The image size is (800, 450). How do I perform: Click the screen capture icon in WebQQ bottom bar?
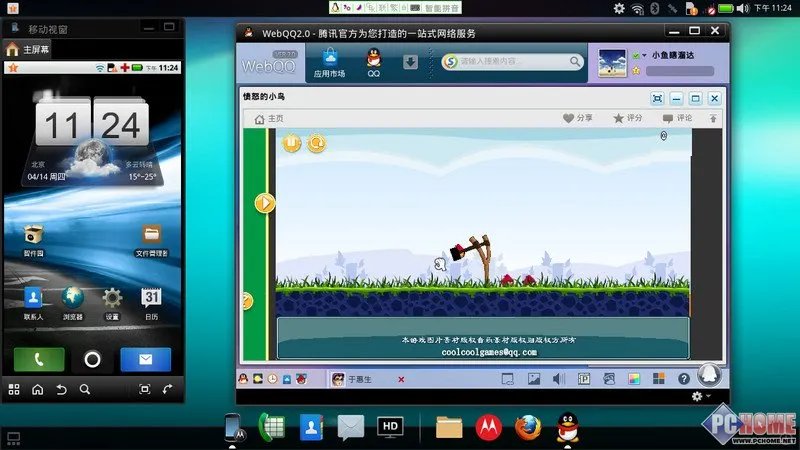click(x=508, y=379)
